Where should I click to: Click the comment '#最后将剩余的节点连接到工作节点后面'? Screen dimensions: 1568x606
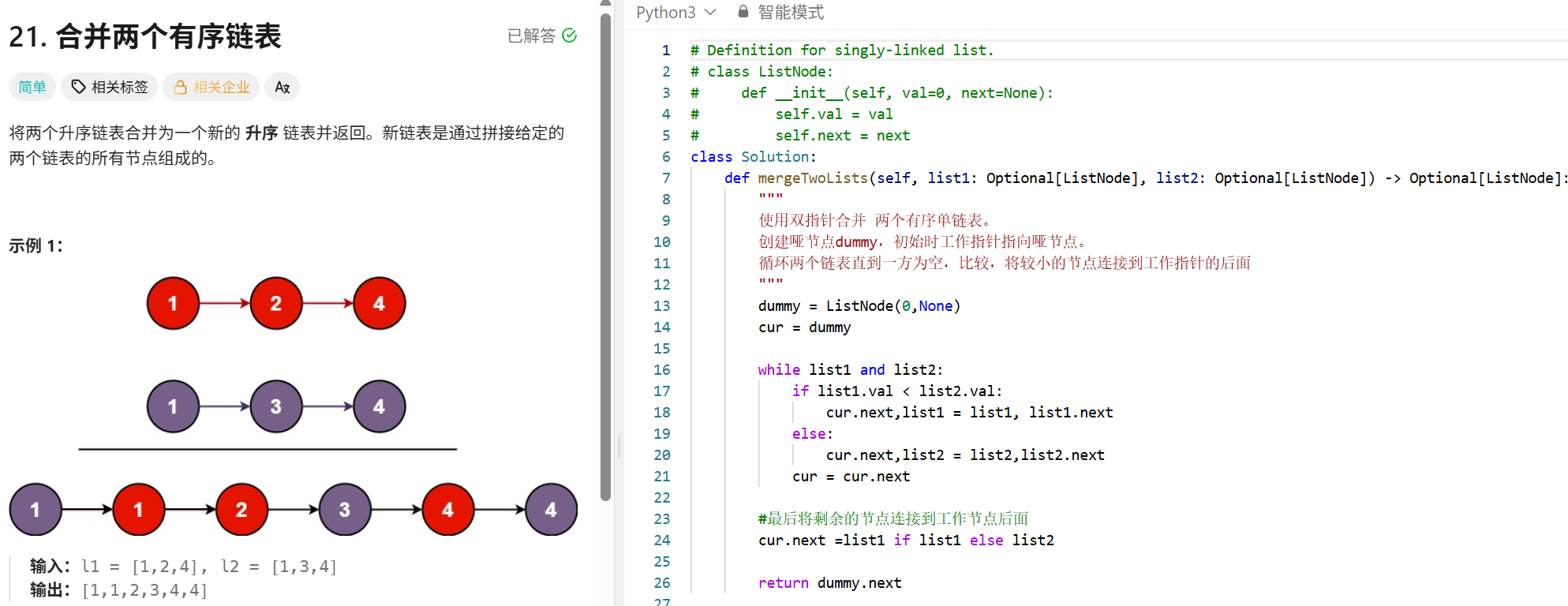893,519
